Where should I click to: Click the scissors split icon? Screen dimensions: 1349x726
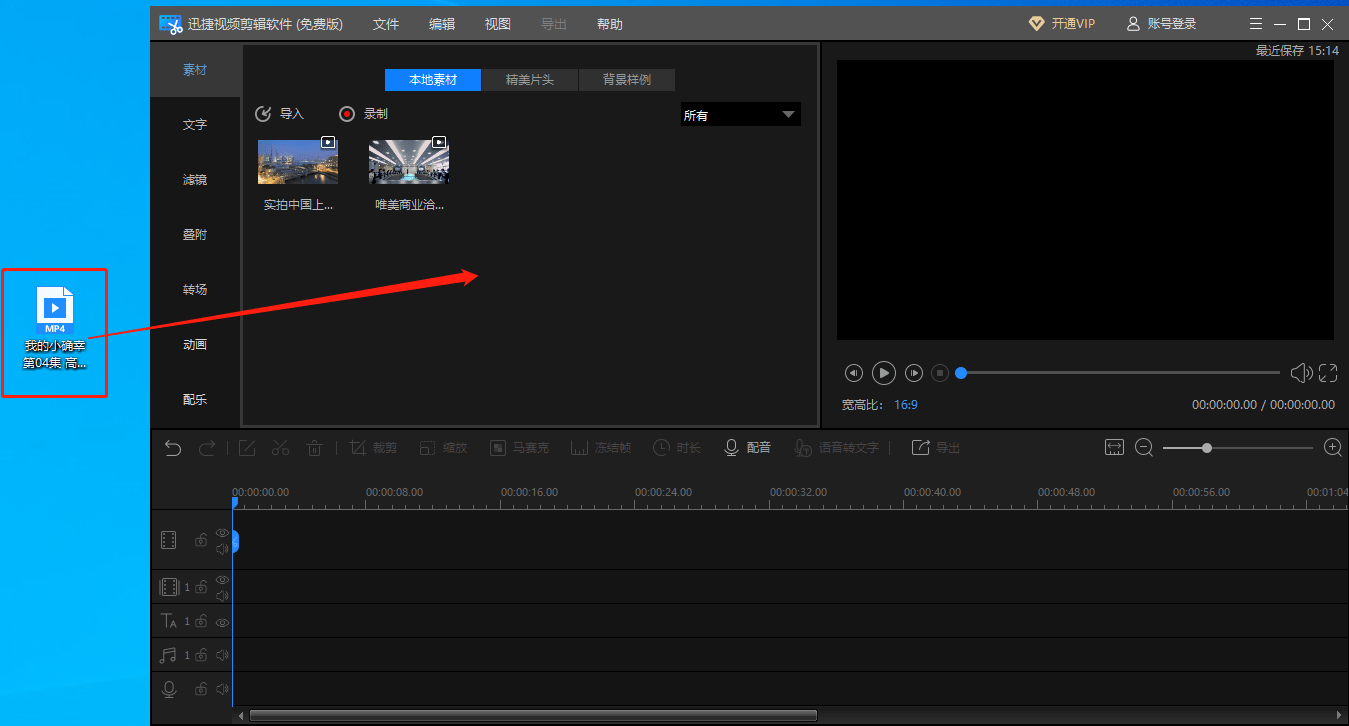[x=280, y=448]
